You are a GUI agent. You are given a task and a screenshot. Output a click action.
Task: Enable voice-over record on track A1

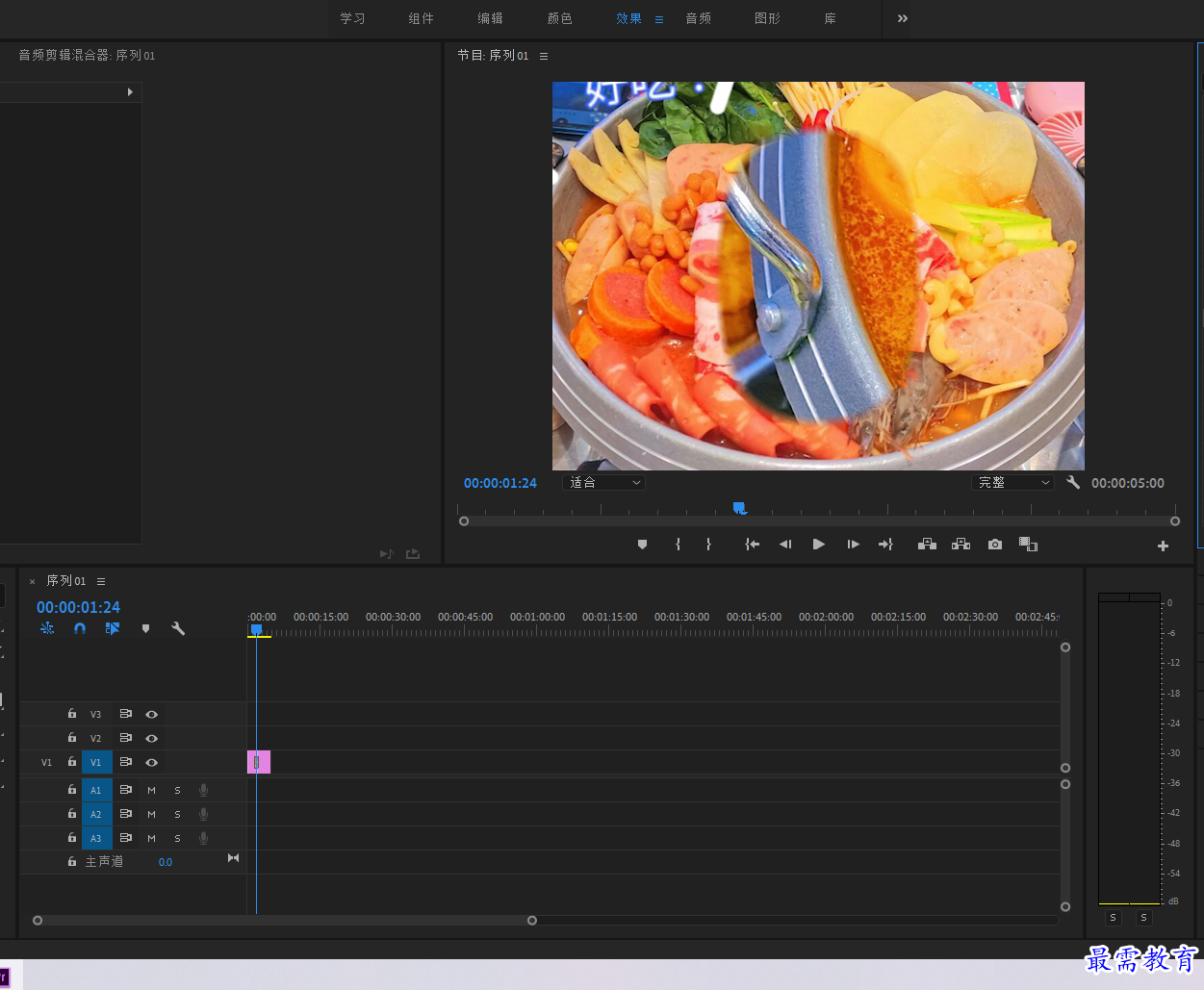[x=203, y=790]
